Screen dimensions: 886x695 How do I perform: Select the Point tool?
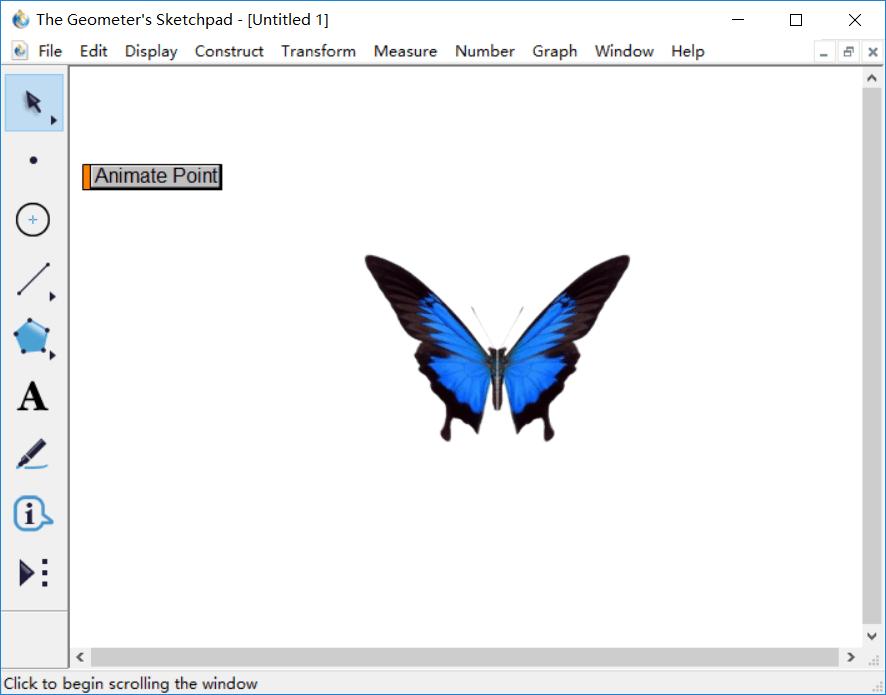33,160
